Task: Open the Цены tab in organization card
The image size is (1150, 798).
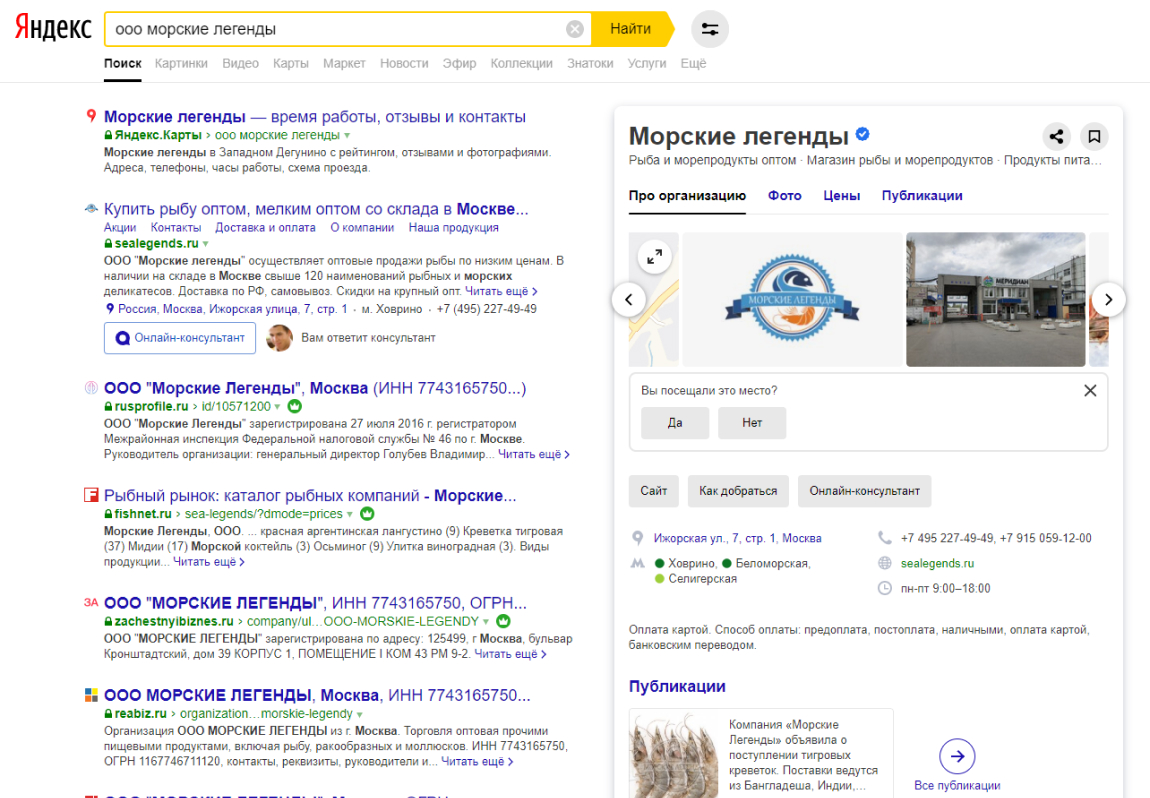Action: tap(841, 196)
